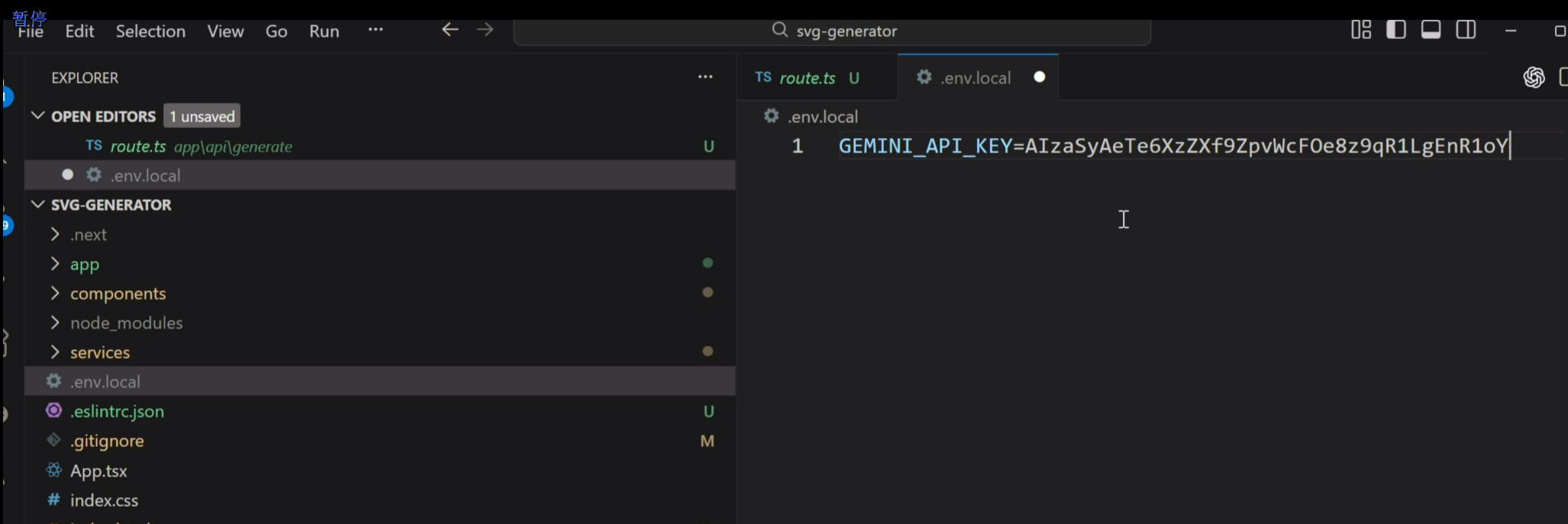Screen dimensions: 1568x524
Task: Switch to the route.ts editor tab
Action: pos(817,78)
